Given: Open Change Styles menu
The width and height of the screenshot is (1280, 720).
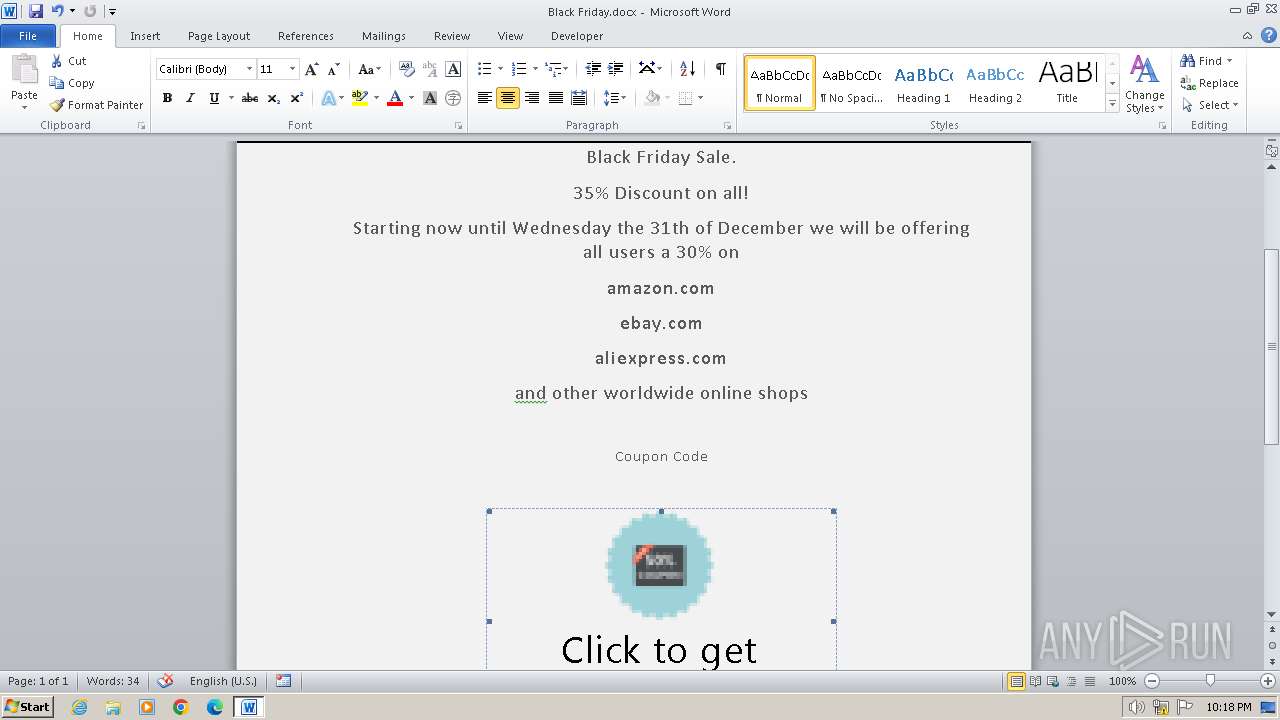Looking at the screenshot, I should tap(1144, 85).
